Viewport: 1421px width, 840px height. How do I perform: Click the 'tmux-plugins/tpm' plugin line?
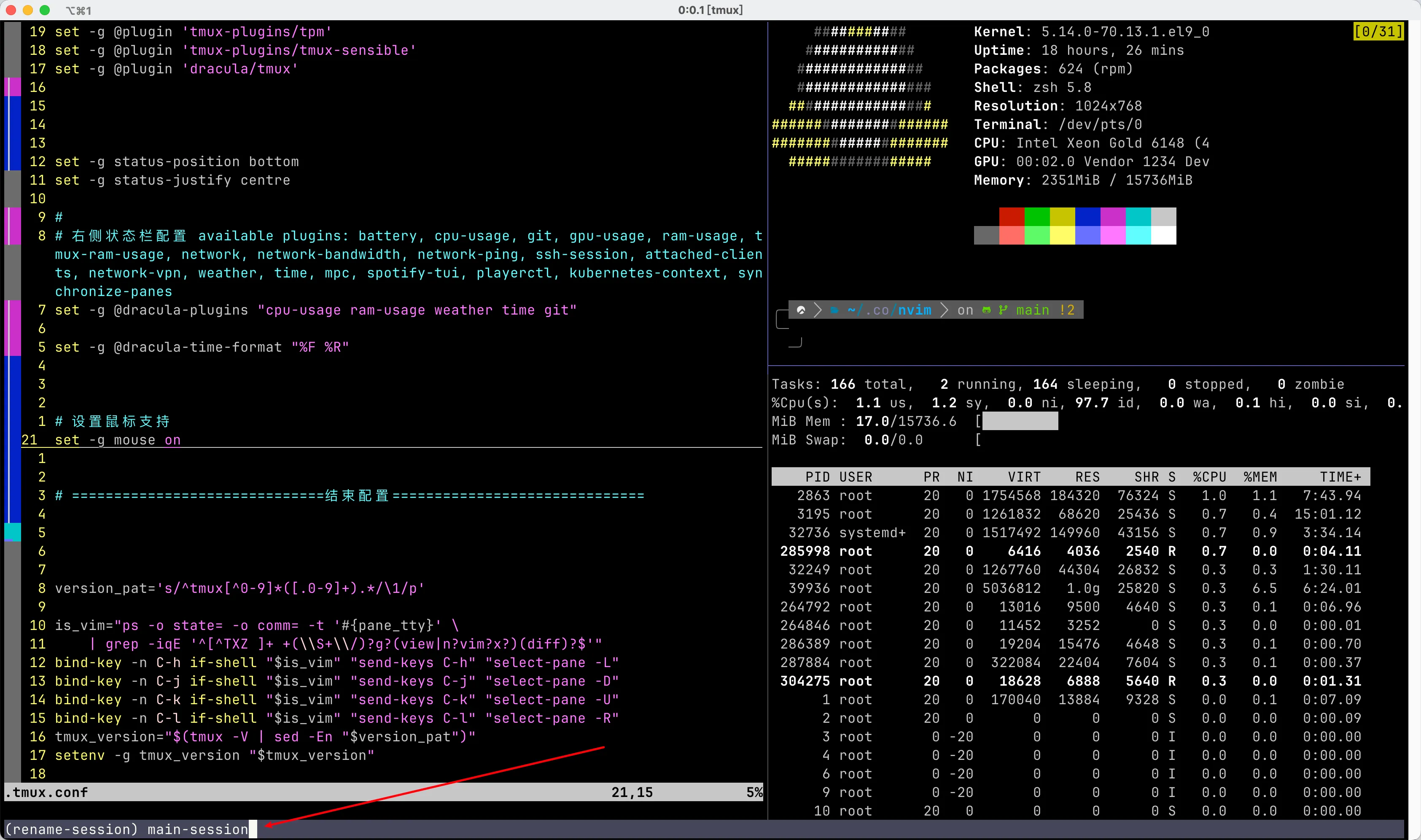coord(194,32)
